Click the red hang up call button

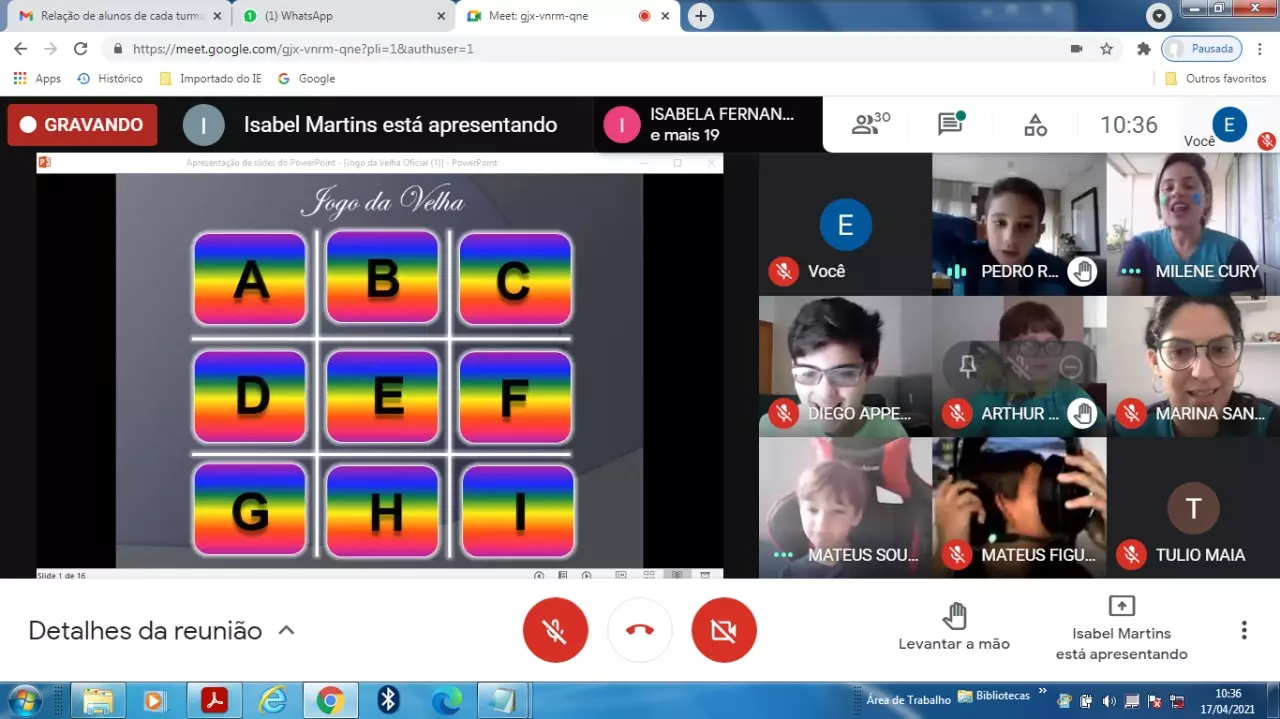coord(640,630)
